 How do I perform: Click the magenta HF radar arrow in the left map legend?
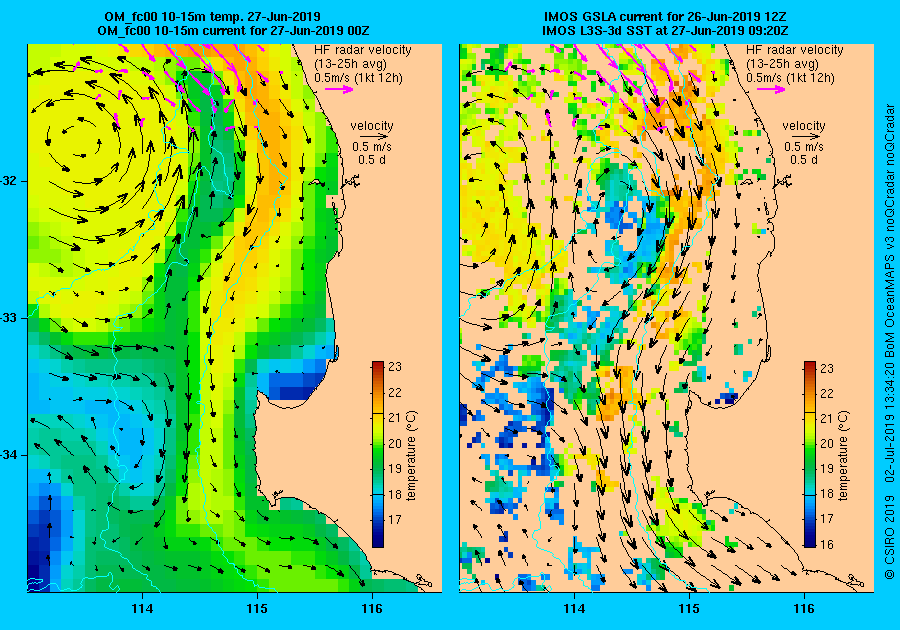339,89
